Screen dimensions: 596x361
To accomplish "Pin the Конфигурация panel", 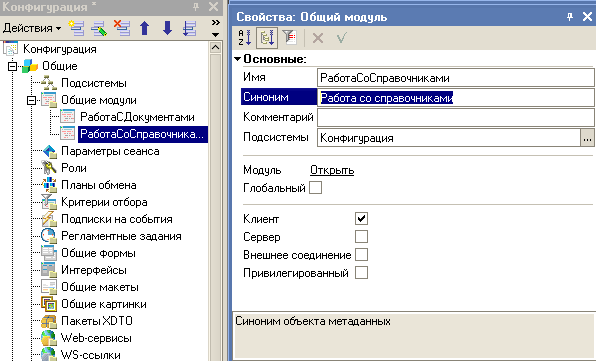I will coord(196,6).
